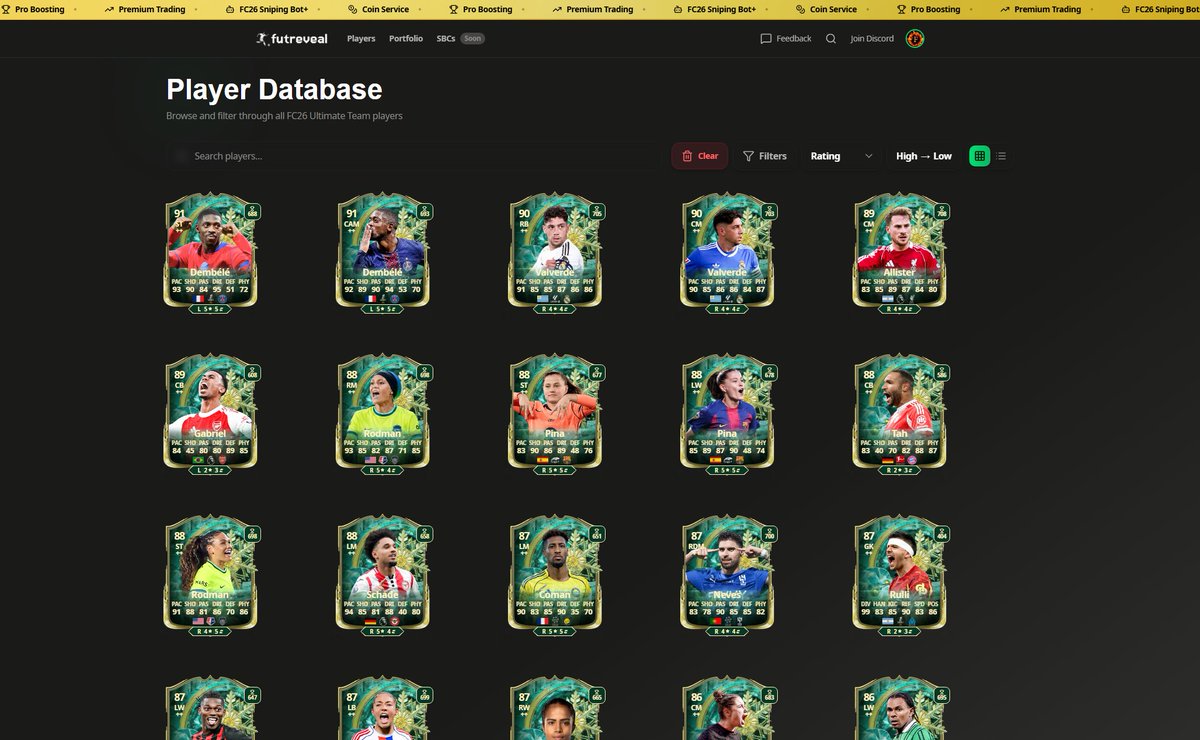Toggle the High → Low sort order
This screenshot has height=740, width=1200.
click(924, 156)
